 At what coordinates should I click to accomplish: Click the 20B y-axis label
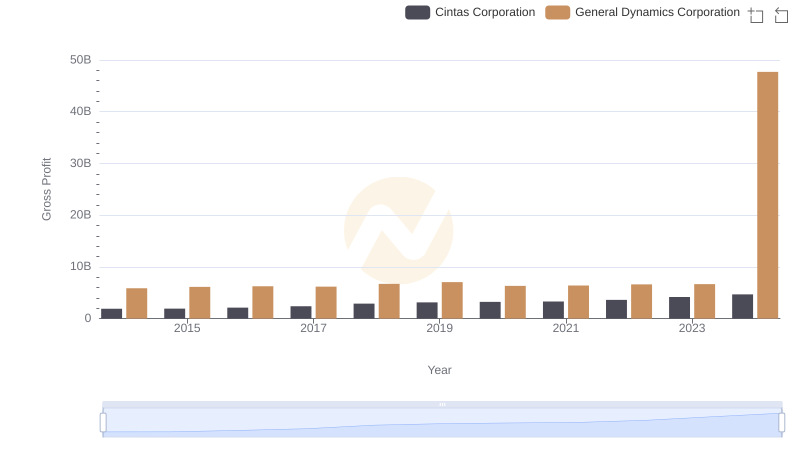pos(81,215)
